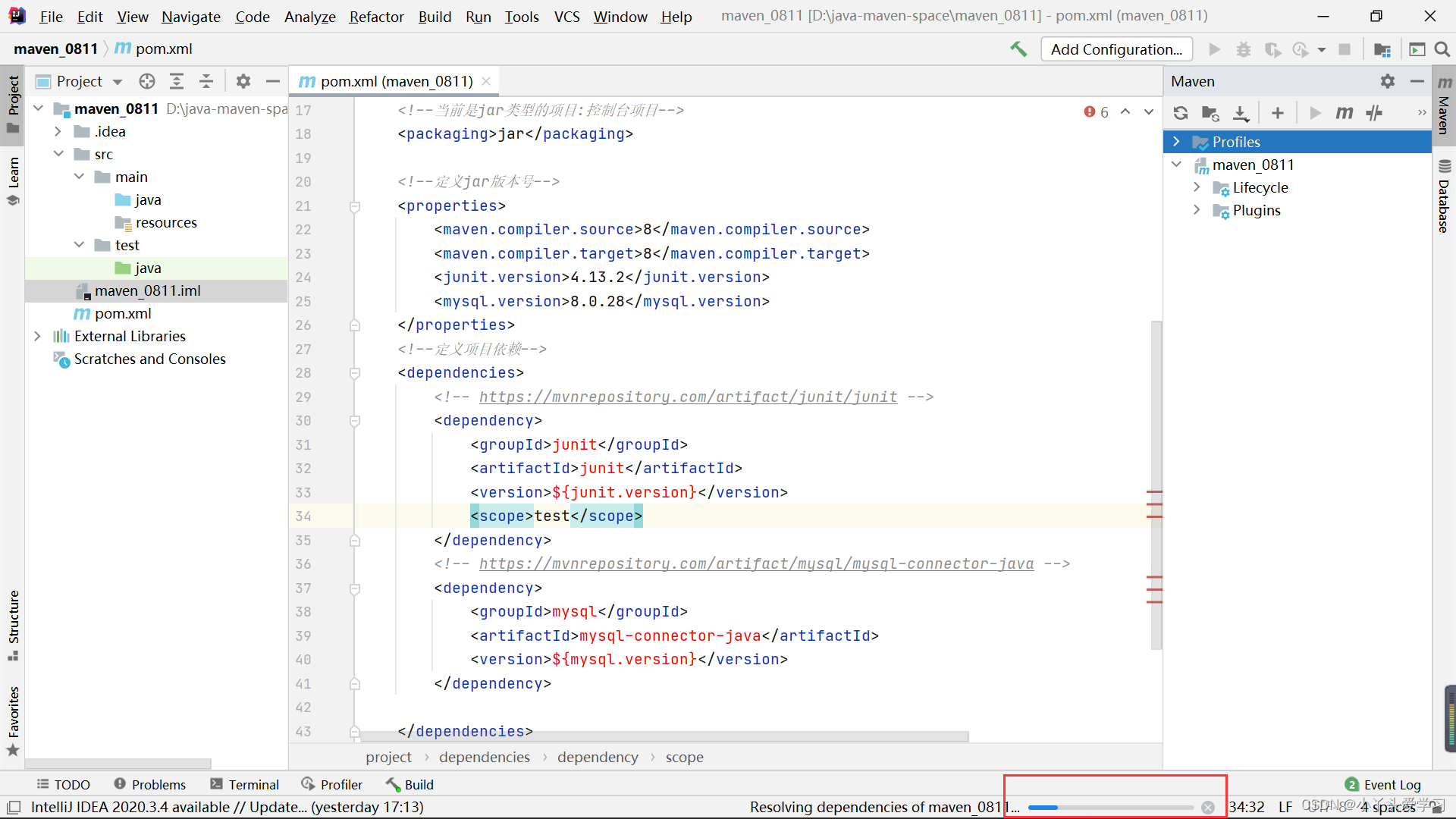
Task: Expand the Plugins section in Maven panel
Action: click(1197, 210)
